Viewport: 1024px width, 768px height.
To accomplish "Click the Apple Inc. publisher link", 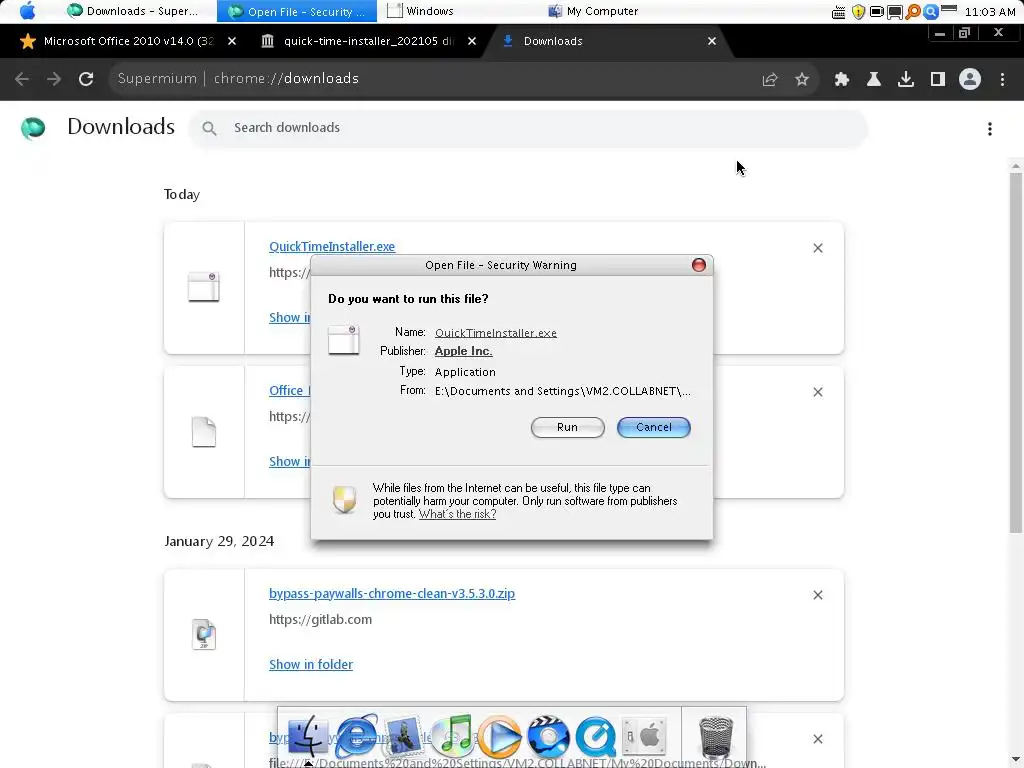I will coord(463,351).
